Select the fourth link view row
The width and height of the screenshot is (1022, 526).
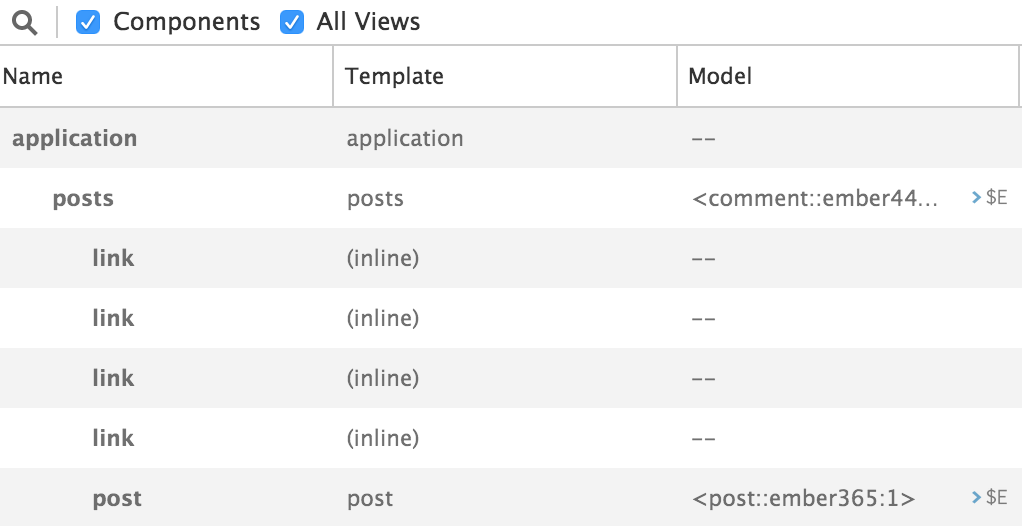point(113,438)
